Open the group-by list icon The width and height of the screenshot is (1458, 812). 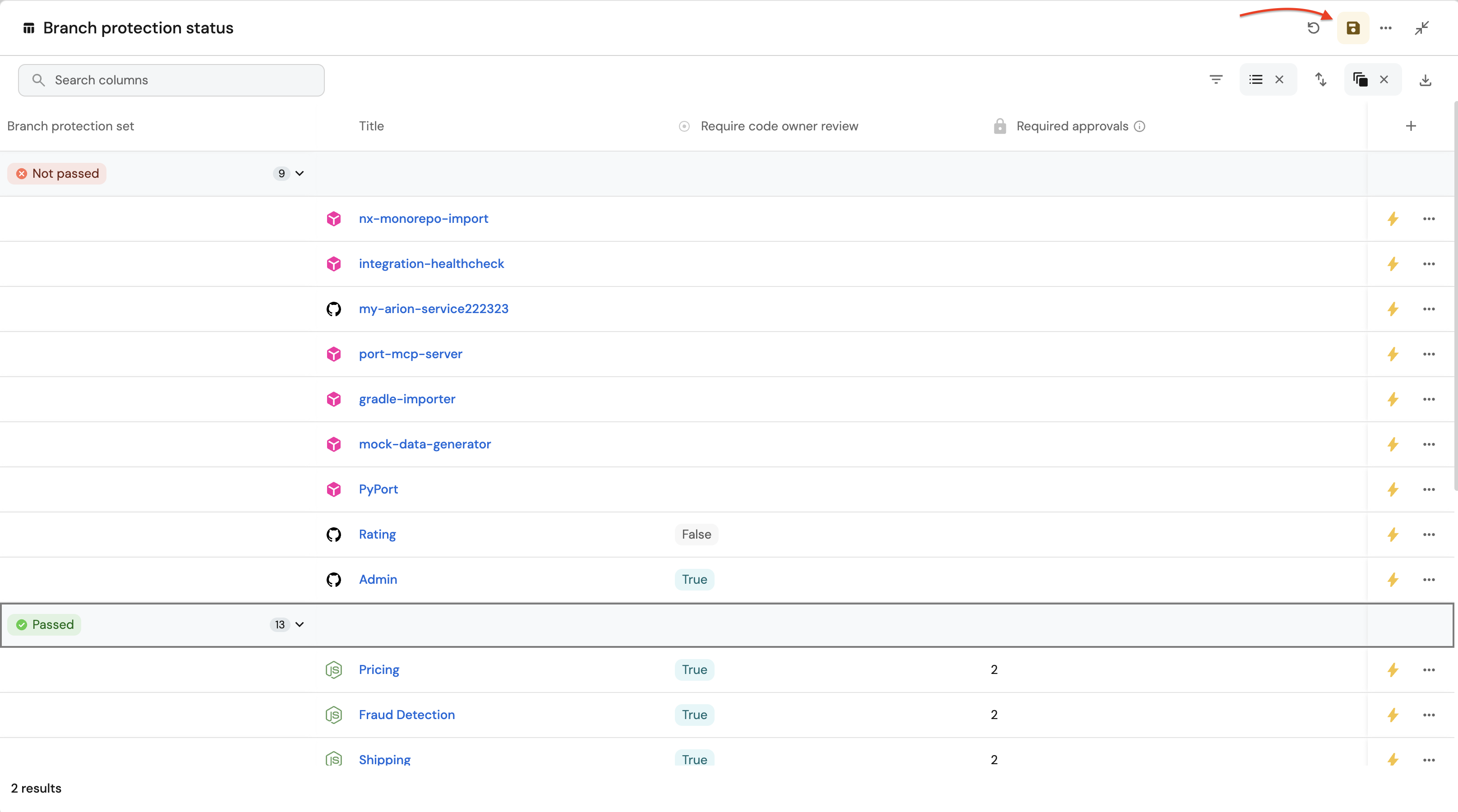(x=1256, y=80)
